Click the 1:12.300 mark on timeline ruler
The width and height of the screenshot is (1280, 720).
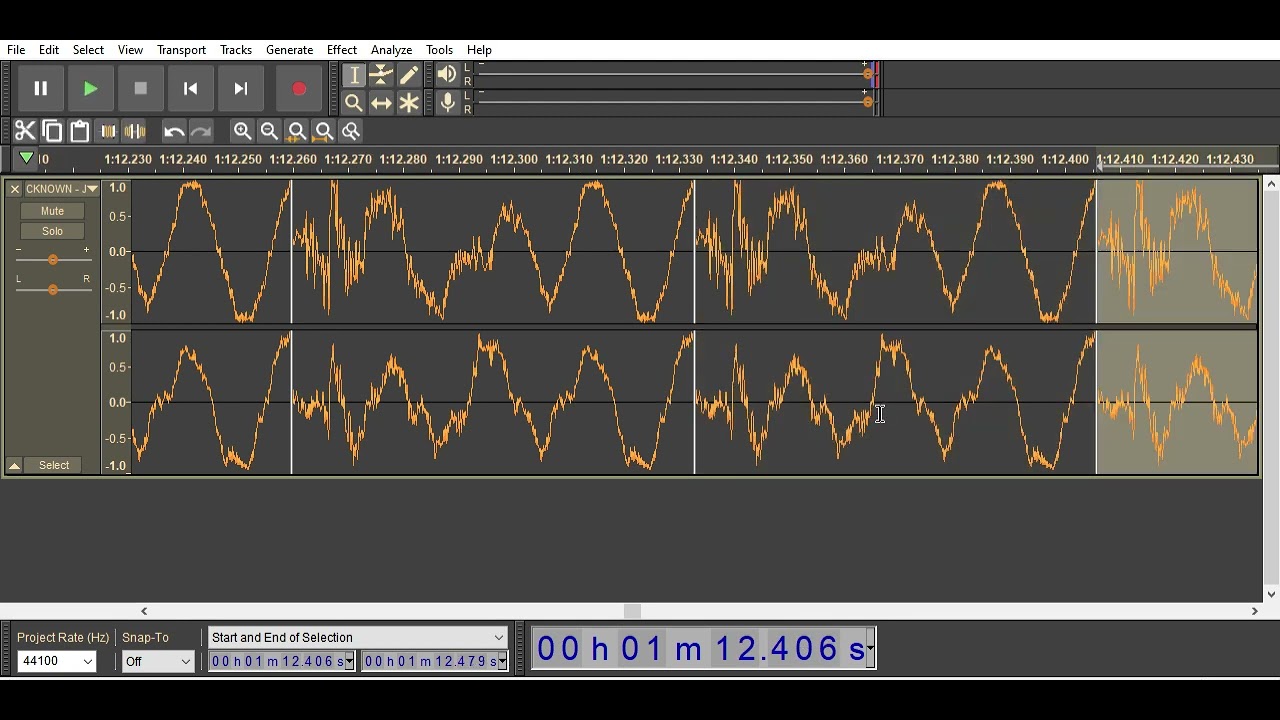[x=514, y=159]
